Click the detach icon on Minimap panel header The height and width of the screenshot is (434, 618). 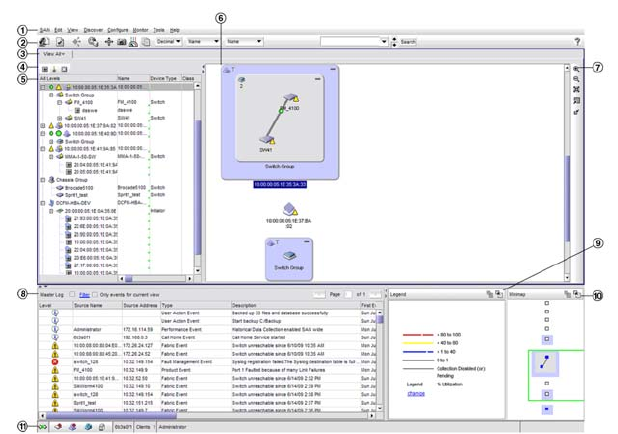pyautogui.click(x=576, y=296)
